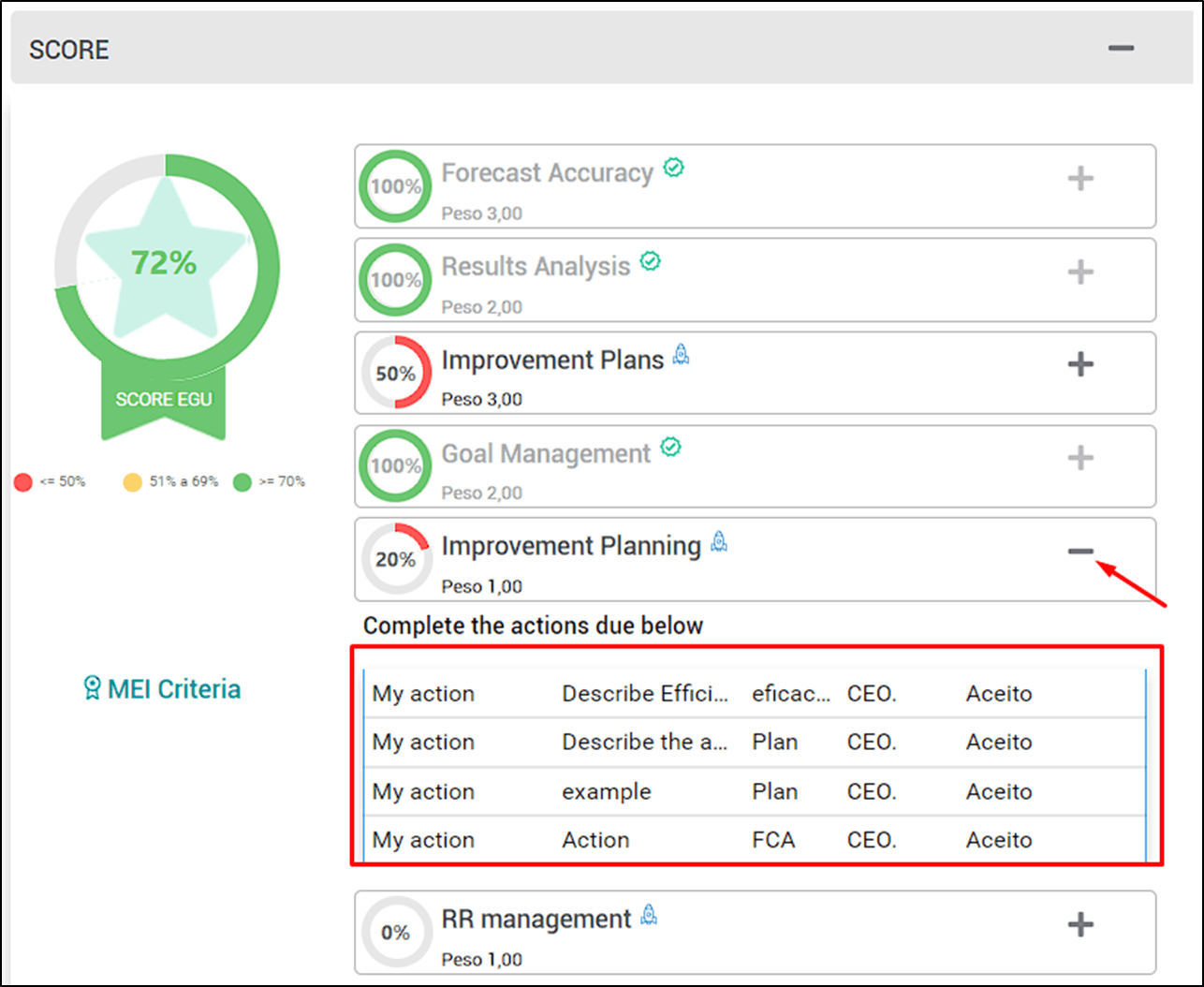The width and height of the screenshot is (1204, 987).
Task: Click 'Aceito' status in the example row
Action: pos(999,791)
